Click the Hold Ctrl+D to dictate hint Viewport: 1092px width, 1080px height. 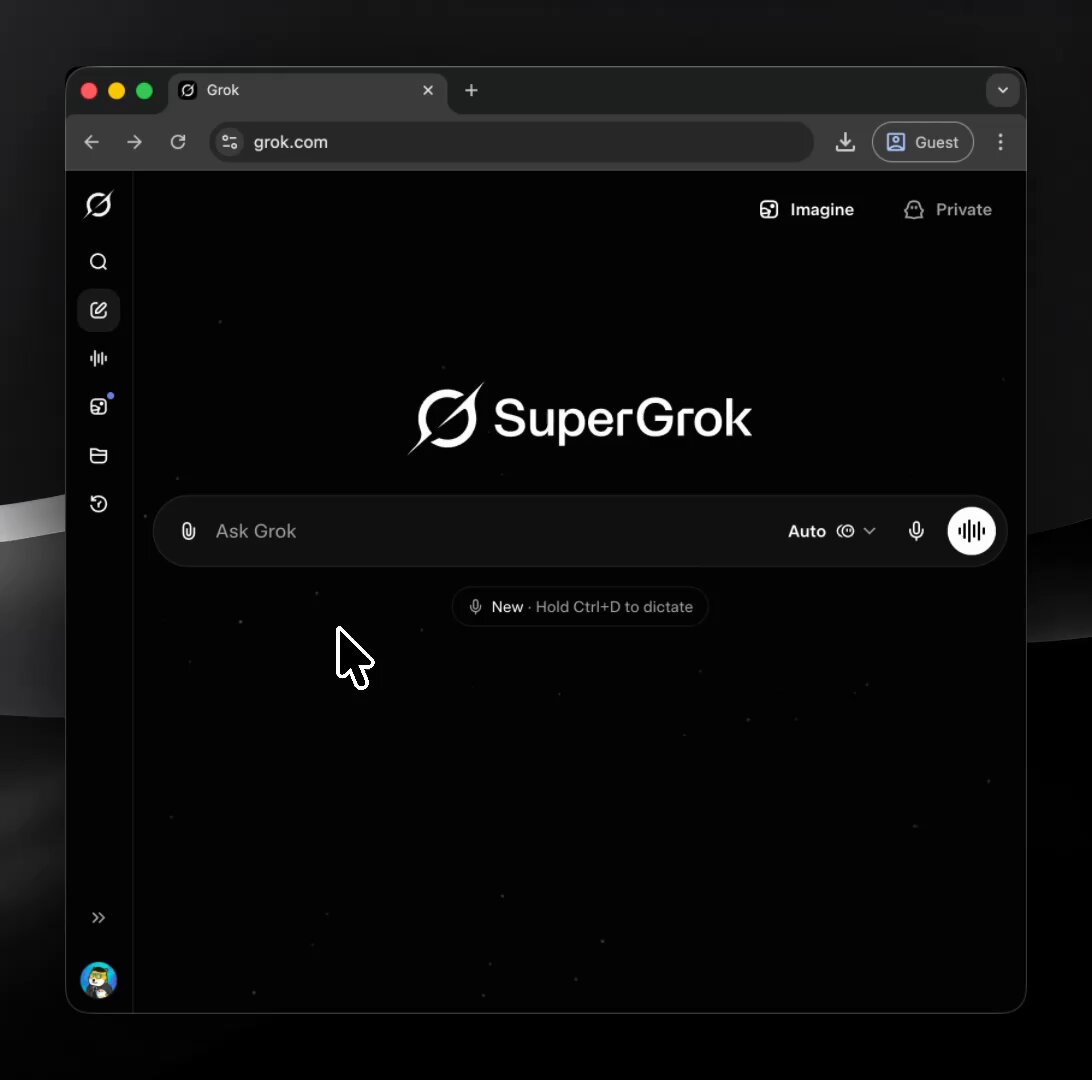(x=580, y=606)
